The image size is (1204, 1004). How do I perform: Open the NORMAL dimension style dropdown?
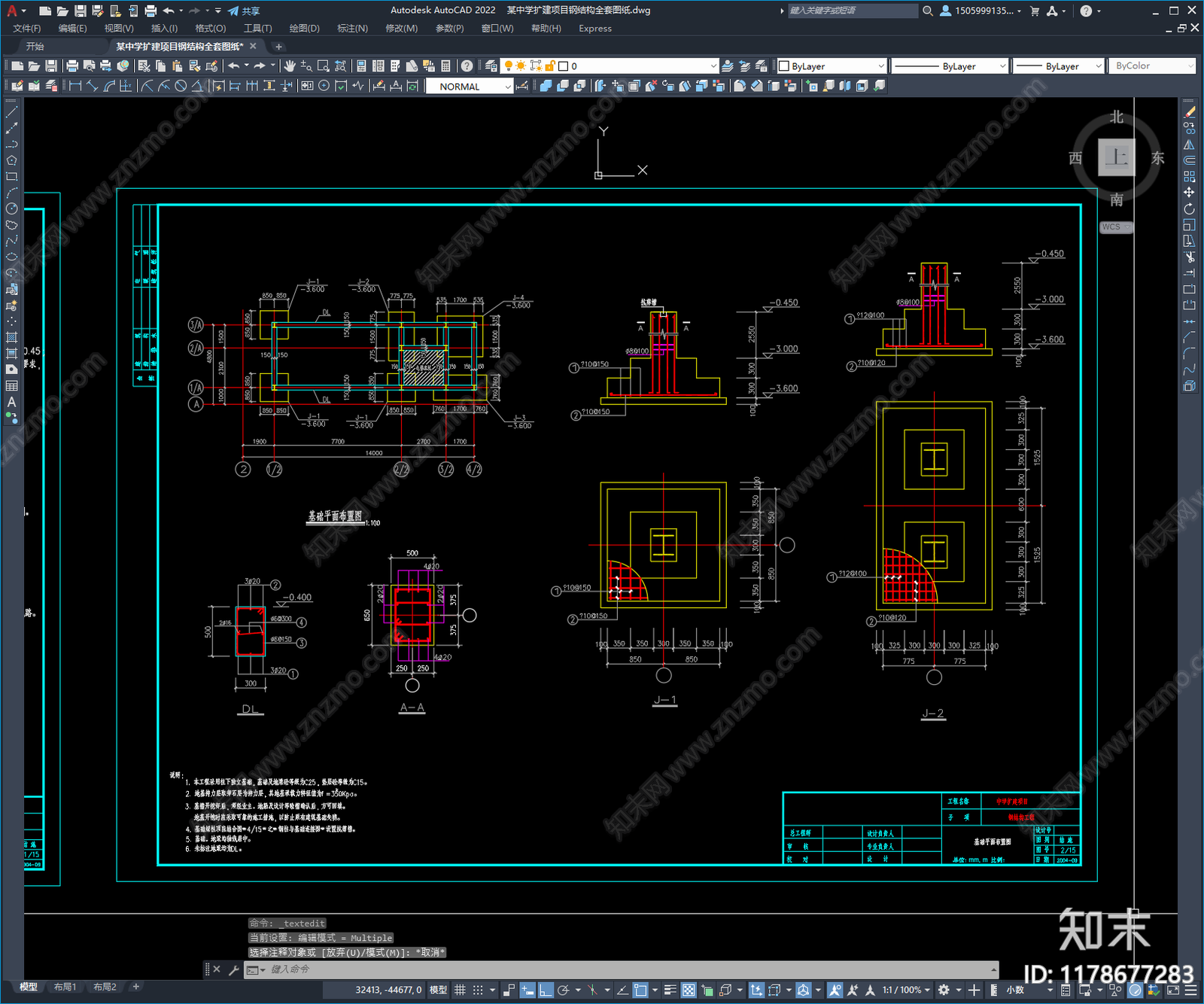tap(470, 87)
